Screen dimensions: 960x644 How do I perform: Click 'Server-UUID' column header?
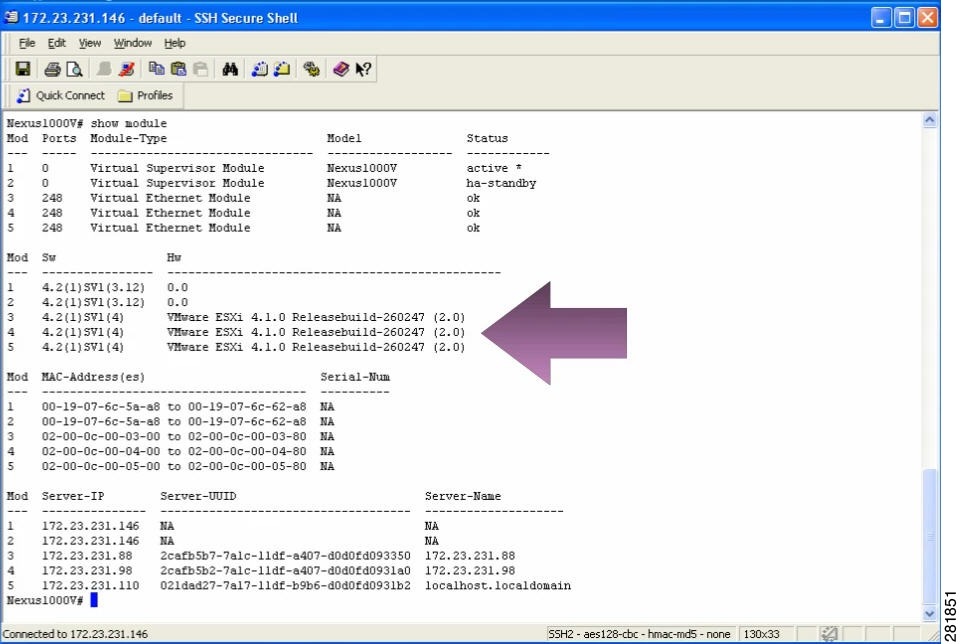198,496
